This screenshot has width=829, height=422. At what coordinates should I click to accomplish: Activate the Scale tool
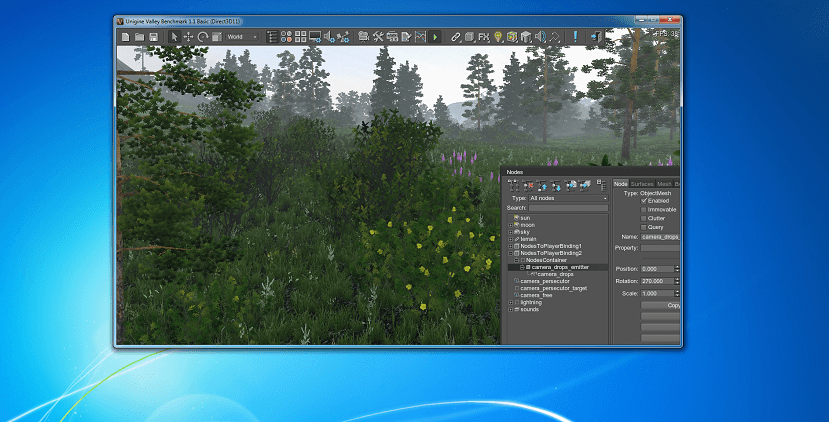217,37
